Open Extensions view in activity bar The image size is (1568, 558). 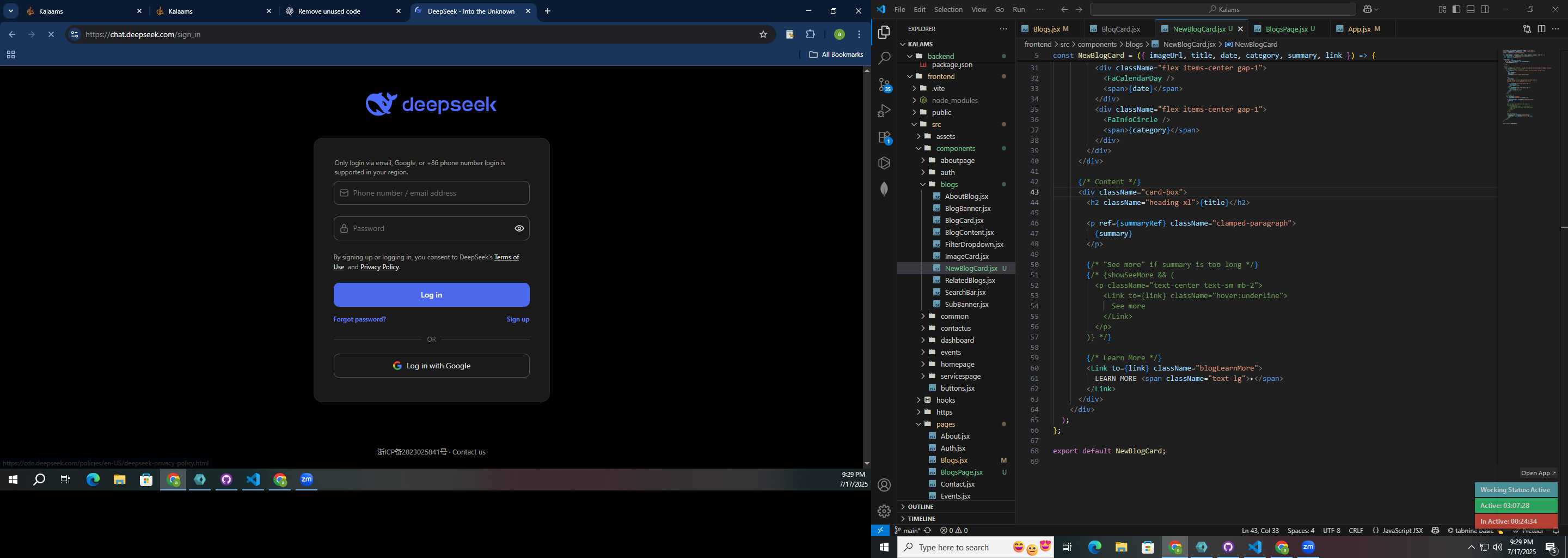click(x=884, y=138)
